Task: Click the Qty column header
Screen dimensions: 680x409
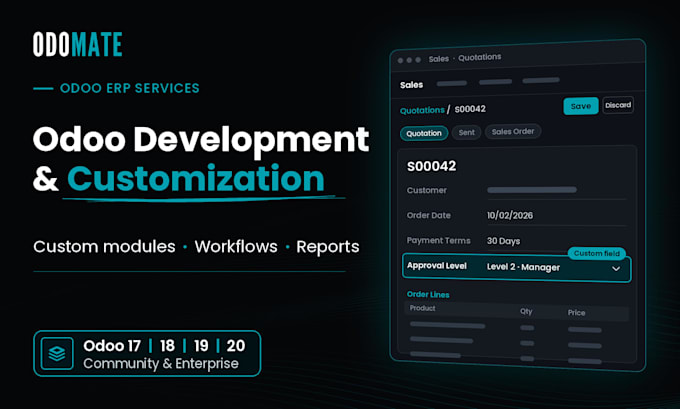Action: coord(526,311)
